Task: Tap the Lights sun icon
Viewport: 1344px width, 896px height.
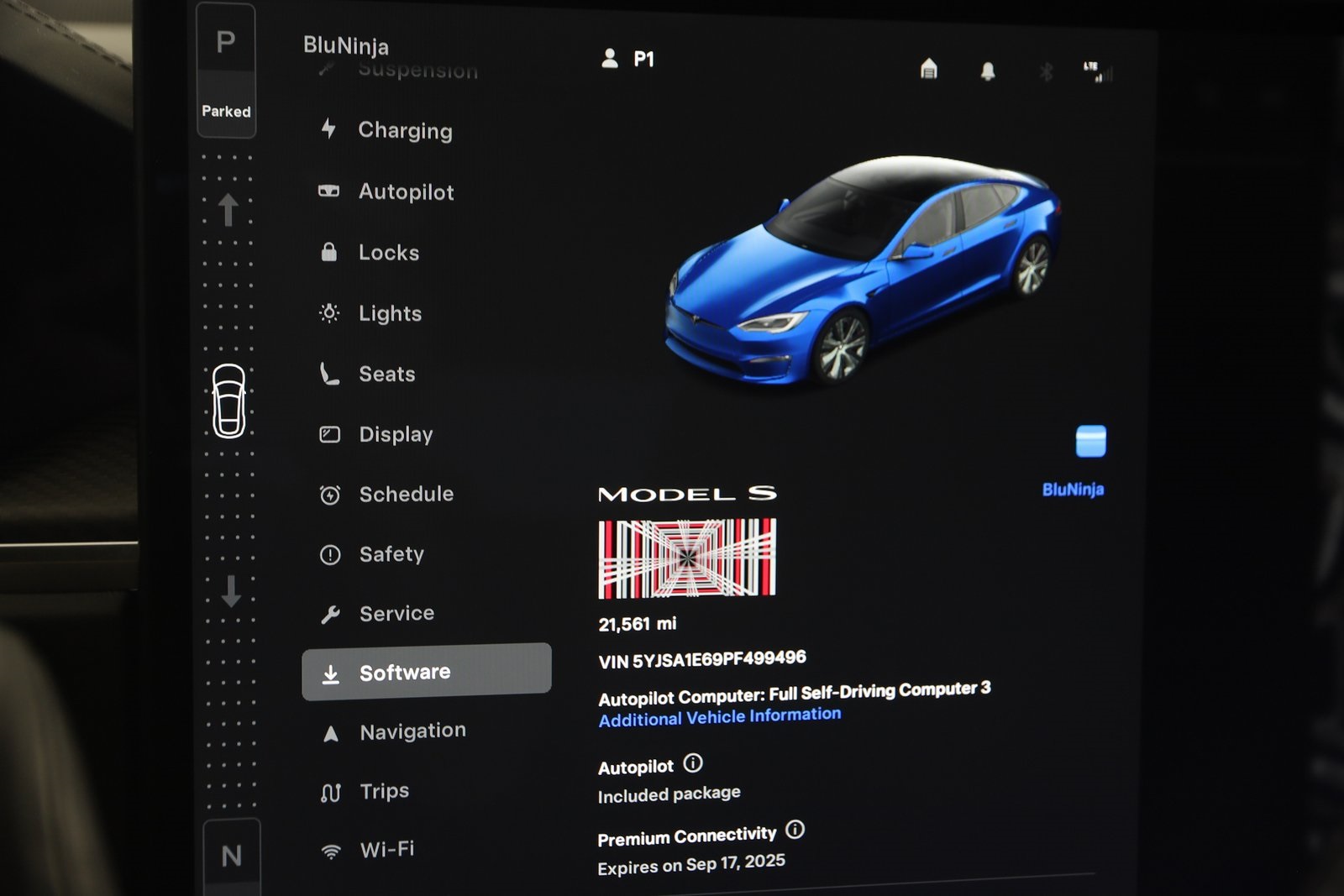Action: pos(329,313)
